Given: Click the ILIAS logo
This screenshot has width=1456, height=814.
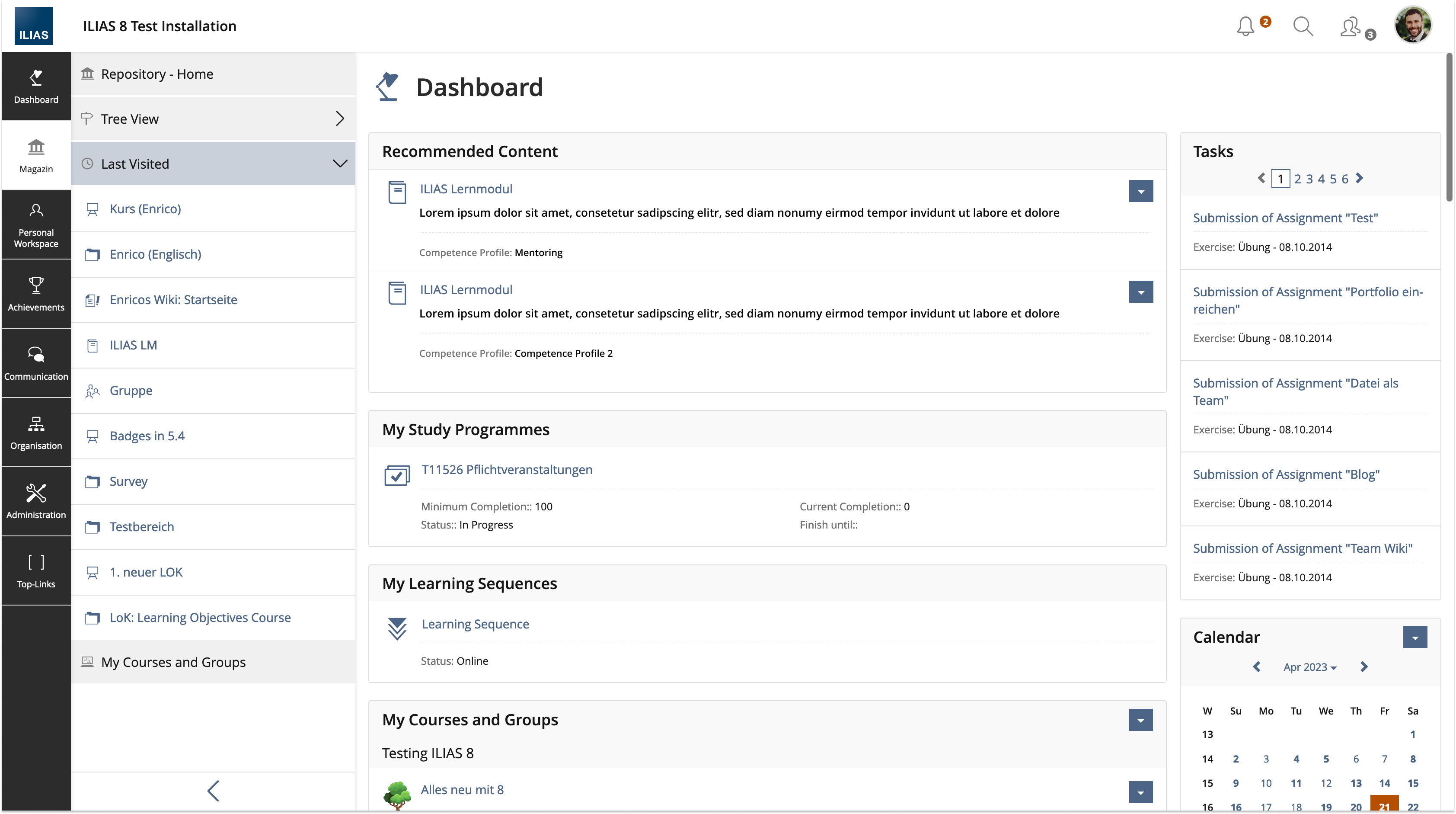Looking at the screenshot, I should point(33,26).
